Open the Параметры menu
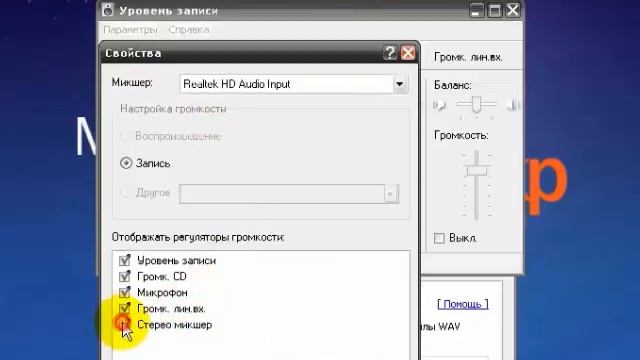 click(x=130, y=30)
